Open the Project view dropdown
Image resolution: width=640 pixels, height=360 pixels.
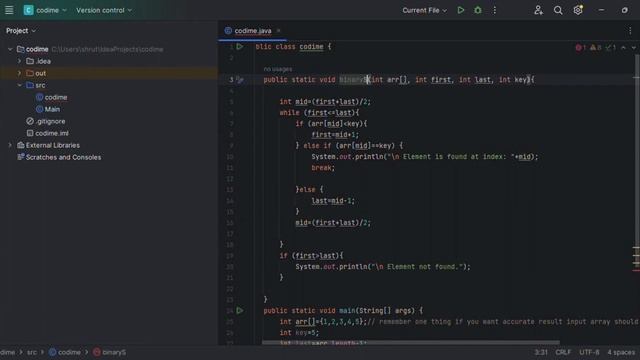tap(21, 31)
